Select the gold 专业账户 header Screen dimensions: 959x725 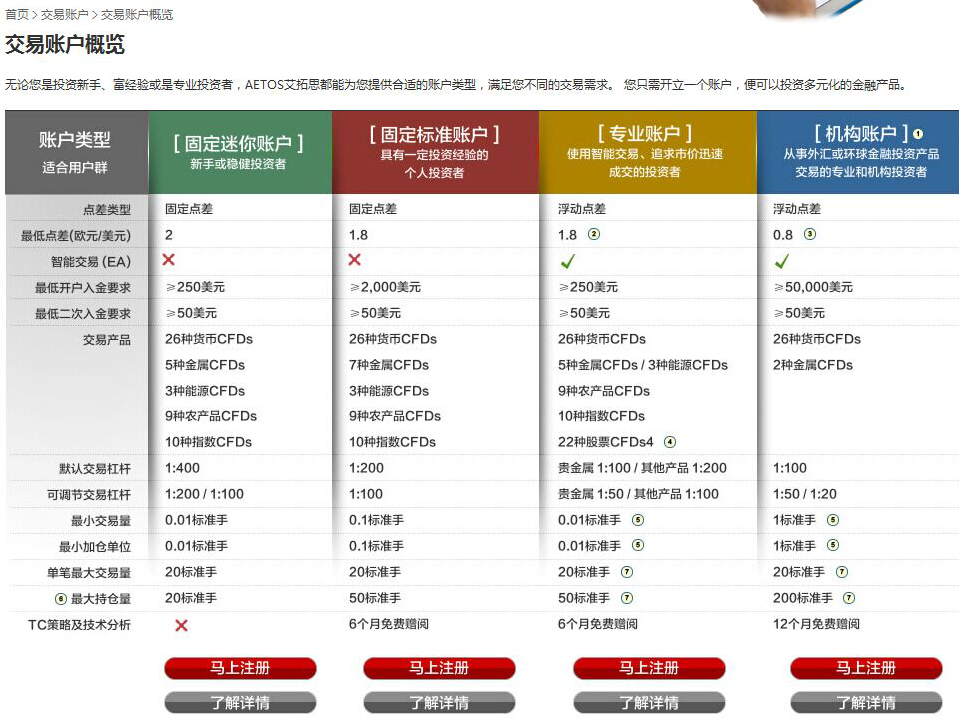(647, 152)
